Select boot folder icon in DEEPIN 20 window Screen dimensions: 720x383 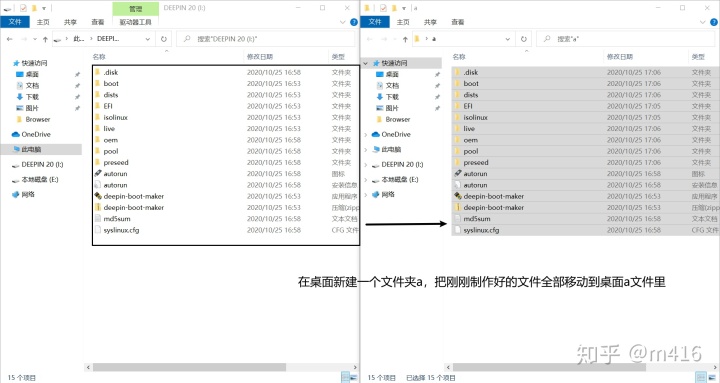click(97, 83)
